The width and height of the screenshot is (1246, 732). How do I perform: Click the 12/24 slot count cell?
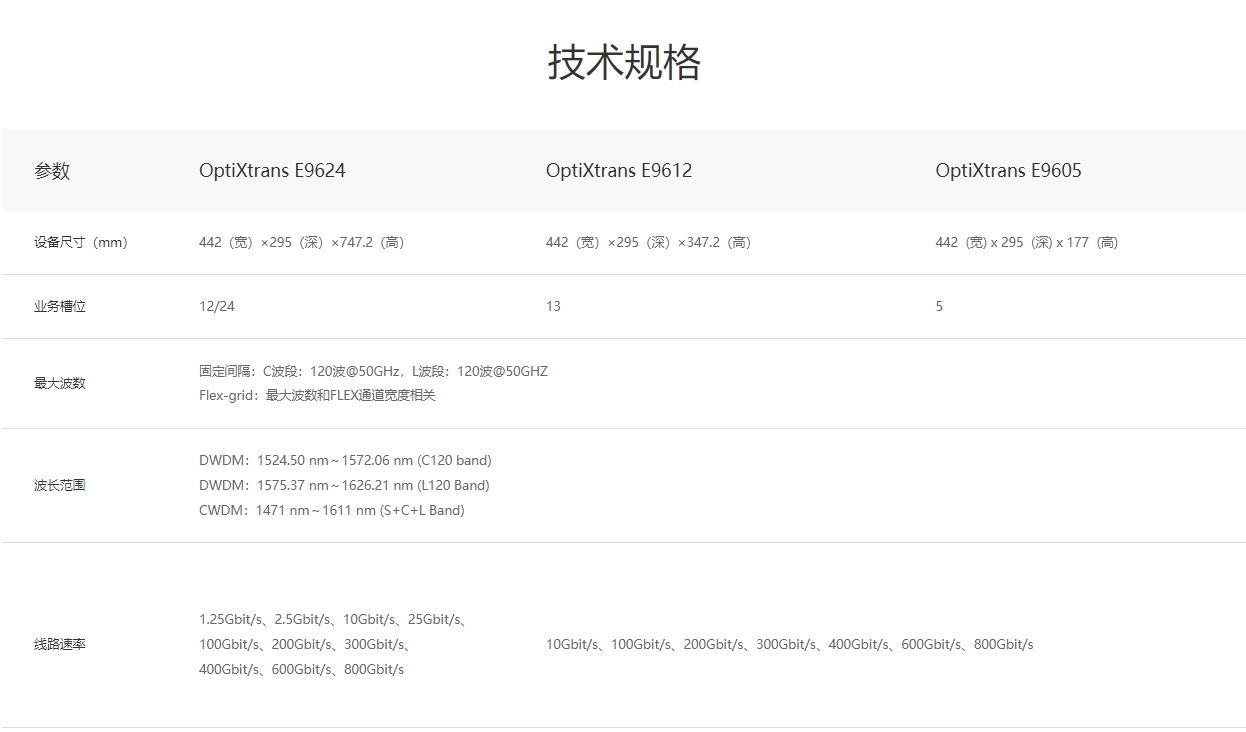click(217, 306)
